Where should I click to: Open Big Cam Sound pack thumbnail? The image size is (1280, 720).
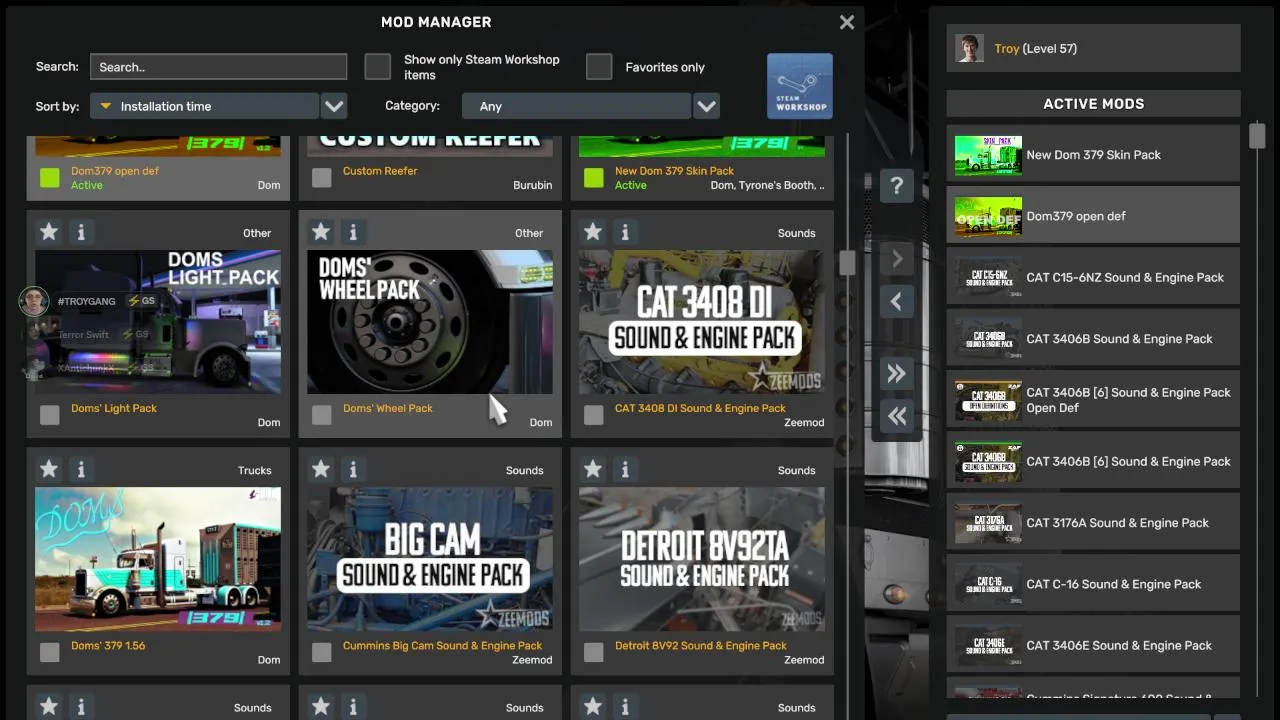430,559
